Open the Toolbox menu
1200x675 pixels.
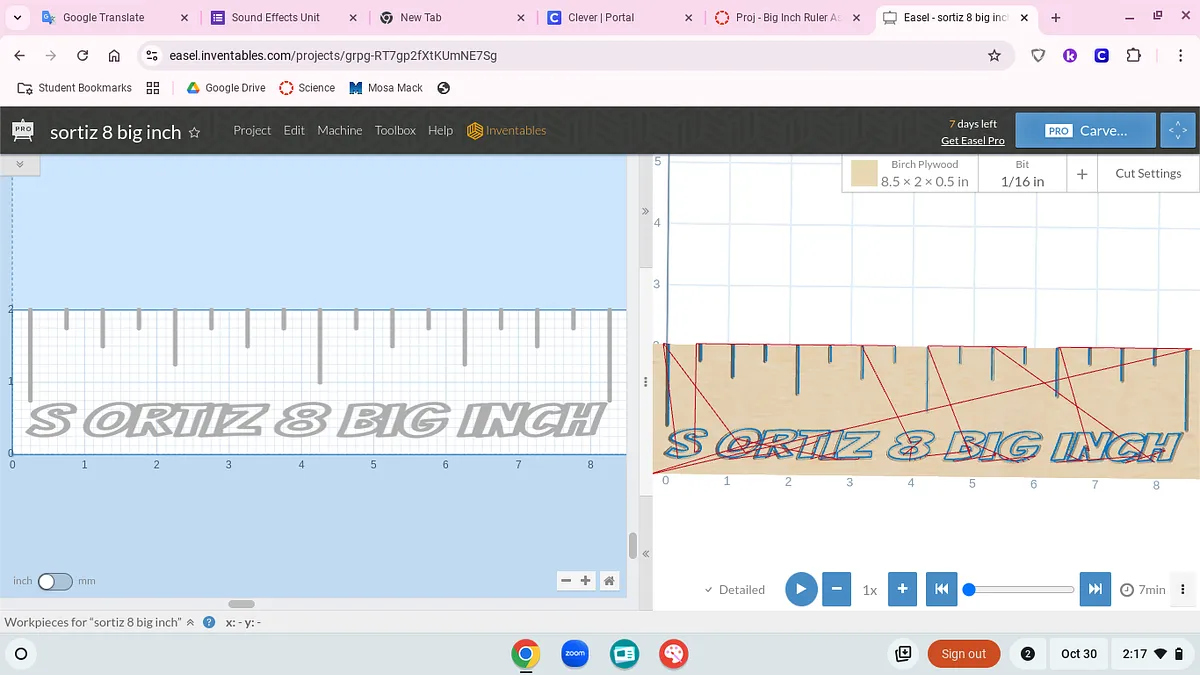click(395, 130)
